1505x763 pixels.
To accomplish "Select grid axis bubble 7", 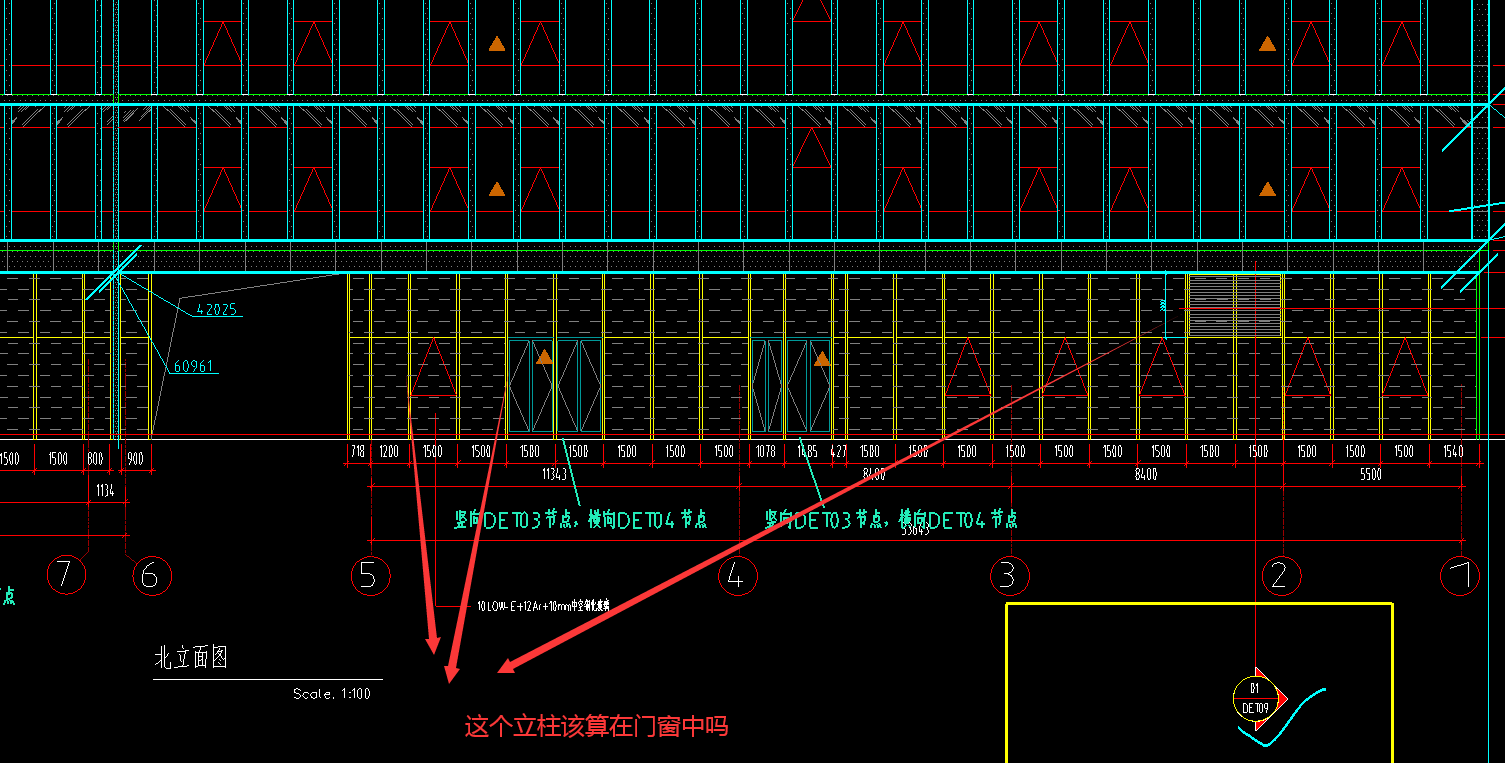I will [66, 575].
